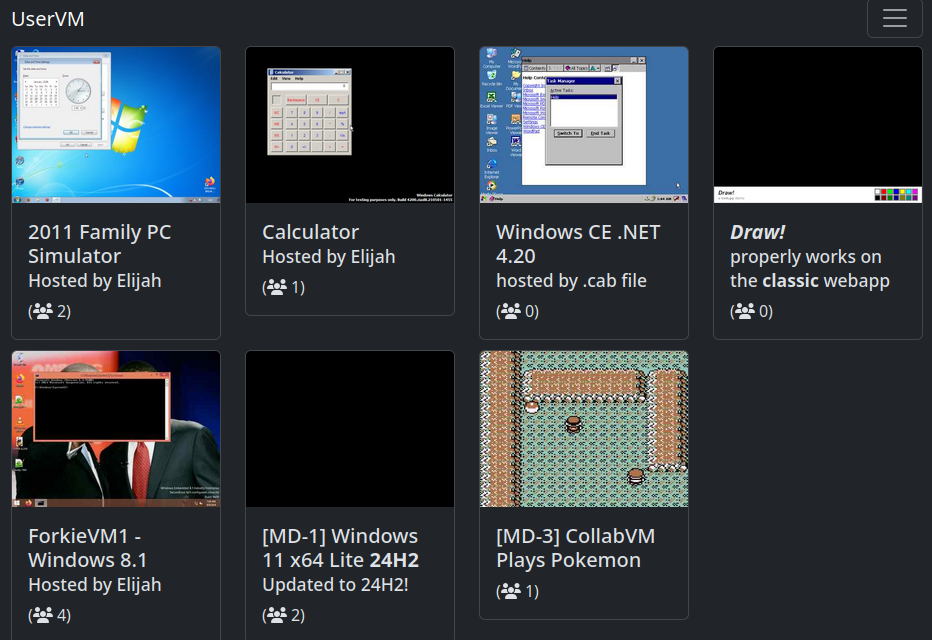This screenshot has height=640, width=932.
Task: Click users icon on 2011 Family PC Simulator
Action: [43, 311]
